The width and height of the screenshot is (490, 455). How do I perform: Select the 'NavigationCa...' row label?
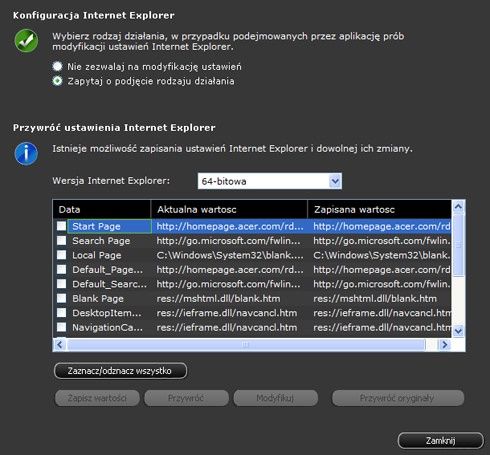[108, 328]
